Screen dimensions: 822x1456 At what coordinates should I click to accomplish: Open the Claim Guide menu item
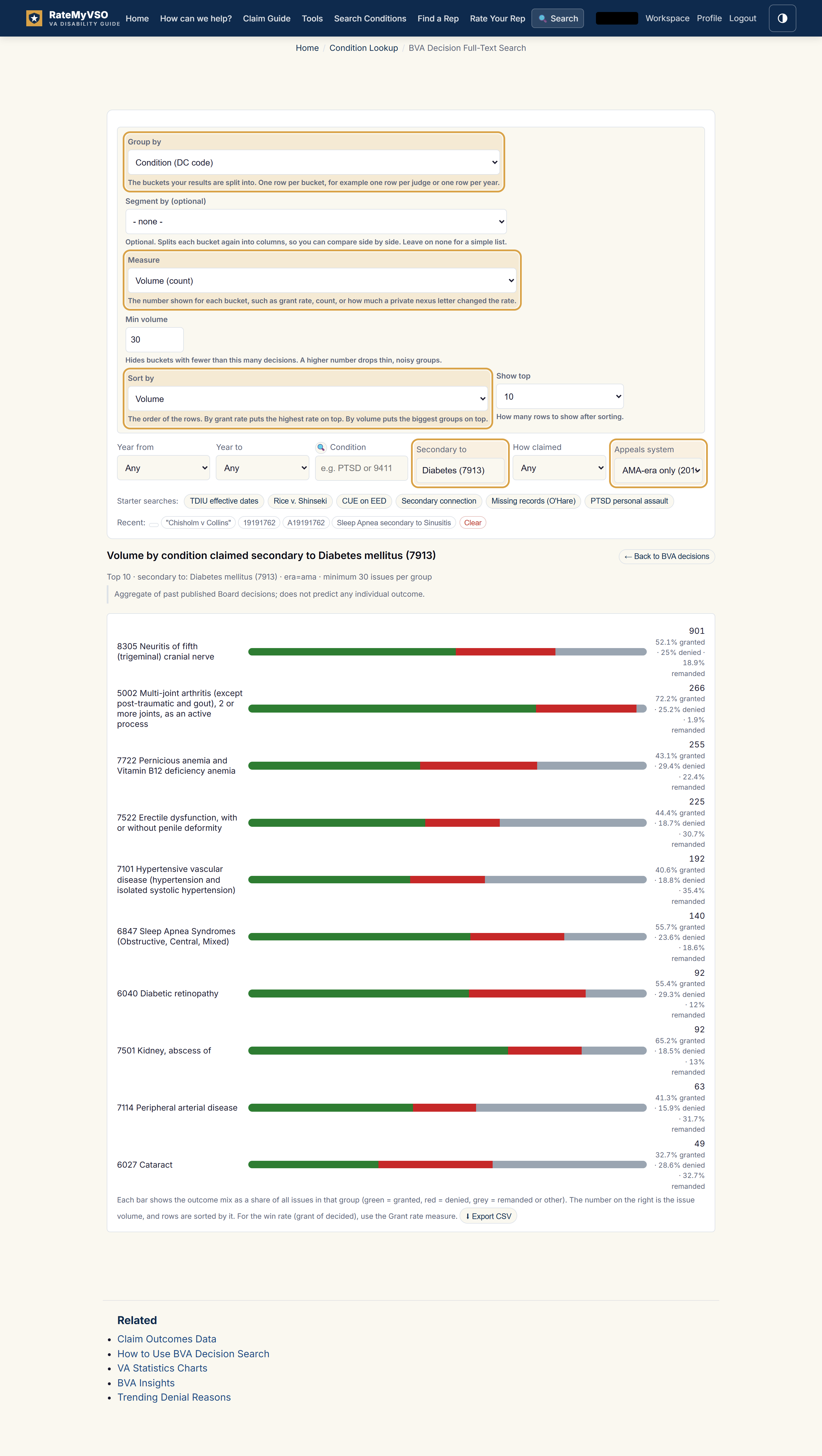click(267, 18)
